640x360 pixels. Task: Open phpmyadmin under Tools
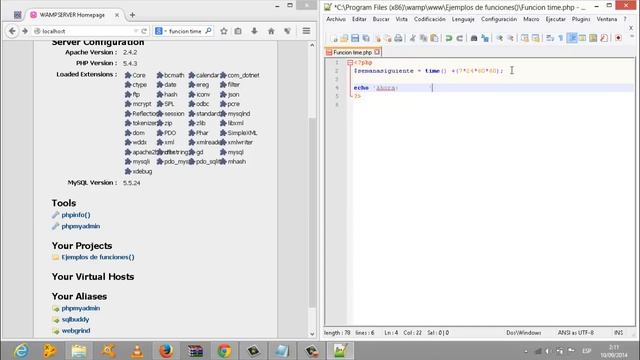[81, 226]
